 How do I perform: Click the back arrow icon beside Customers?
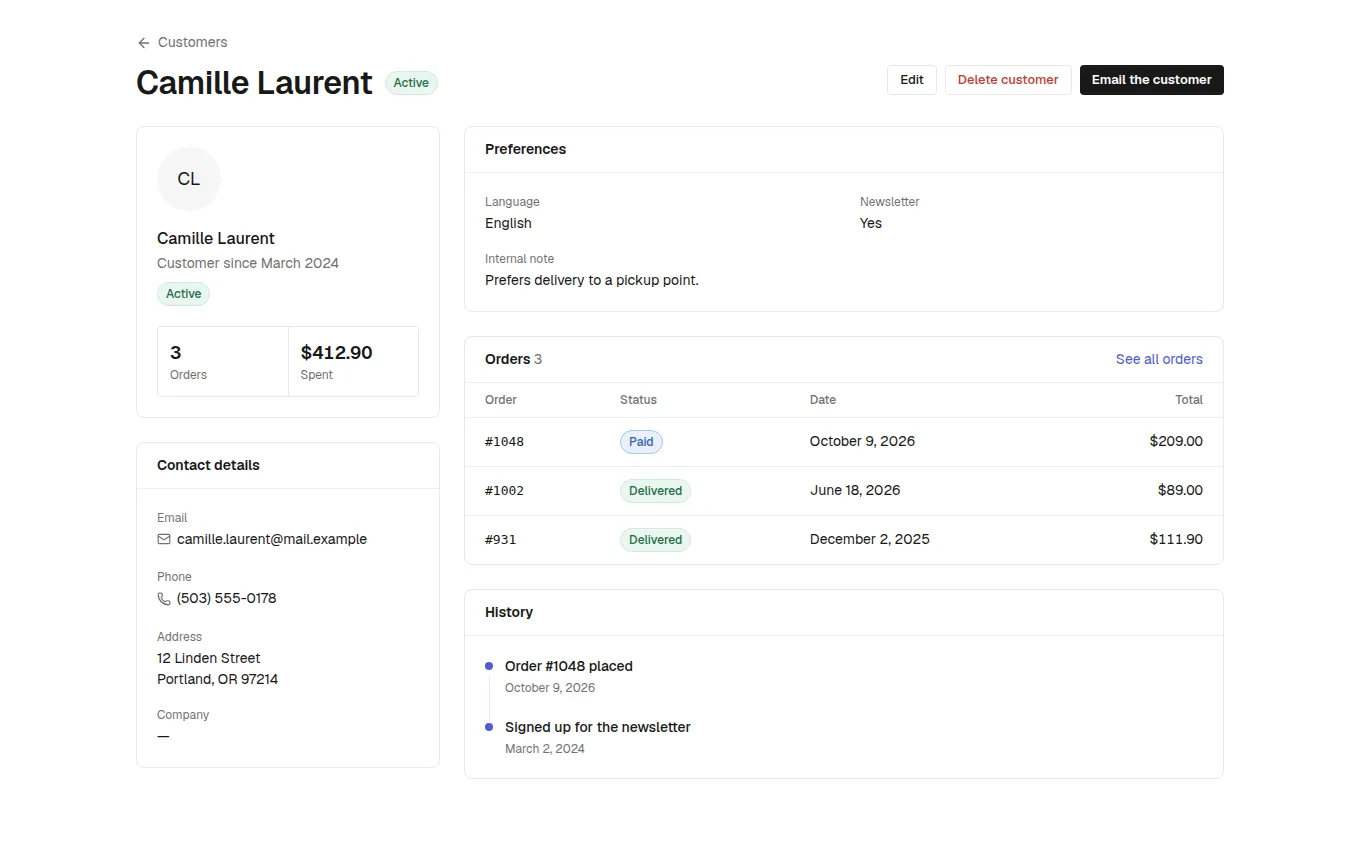(x=144, y=43)
